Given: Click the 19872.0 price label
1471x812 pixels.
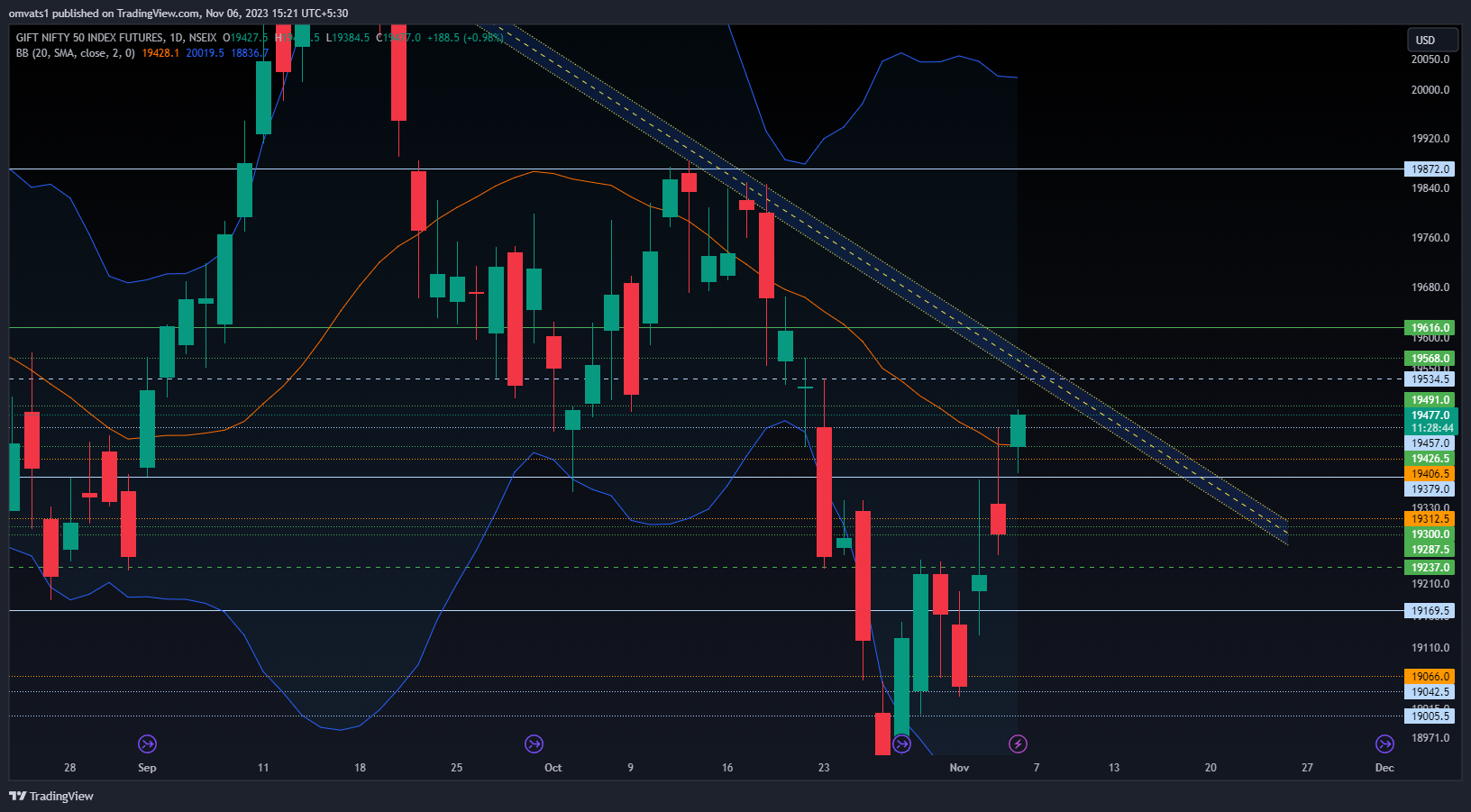Looking at the screenshot, I should pyautogui.click(x=1430, y=169).
